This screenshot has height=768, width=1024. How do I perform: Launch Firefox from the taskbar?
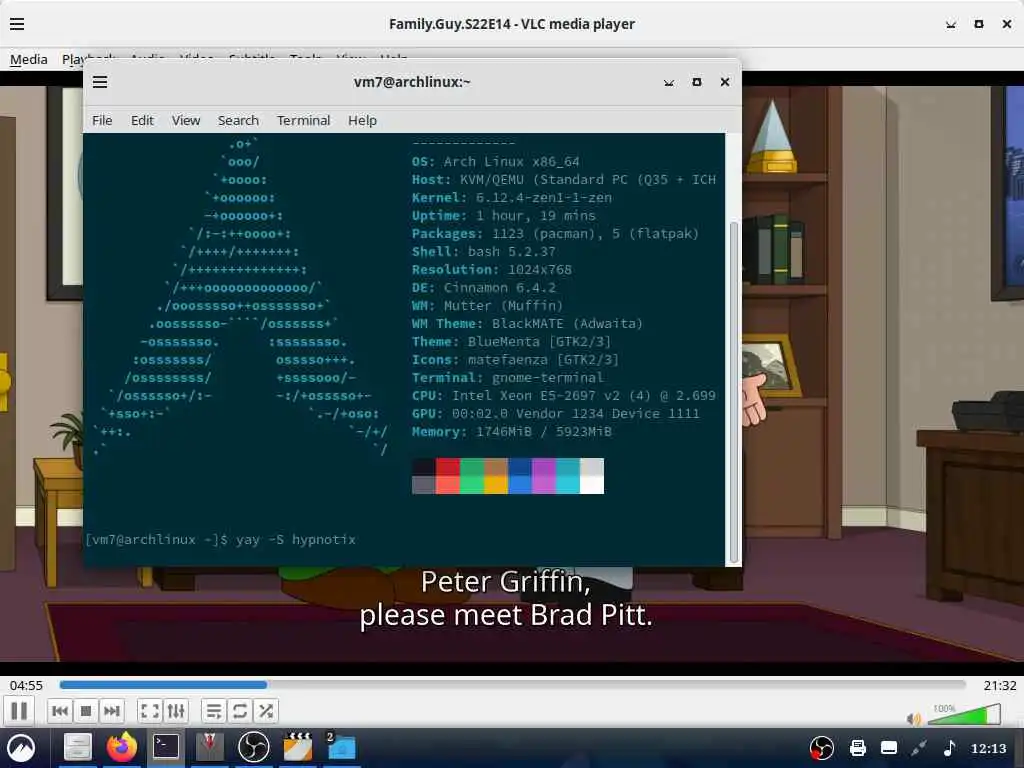[121, 748]
